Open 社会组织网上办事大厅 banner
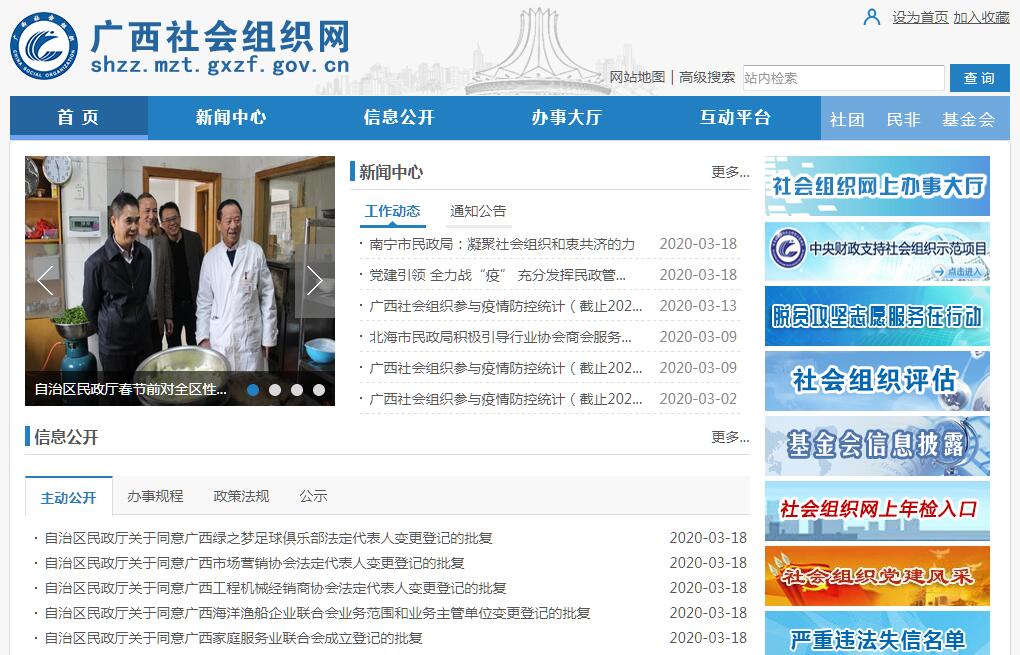 [x=877, y=186]
